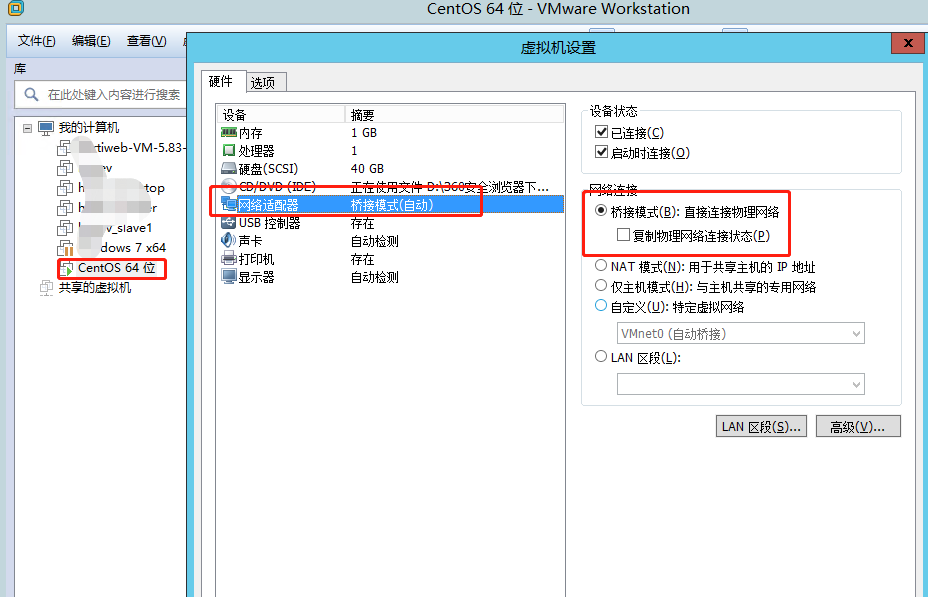
Task: Click the CentOS 64 位 running VM icon
Action: (66, 268)
